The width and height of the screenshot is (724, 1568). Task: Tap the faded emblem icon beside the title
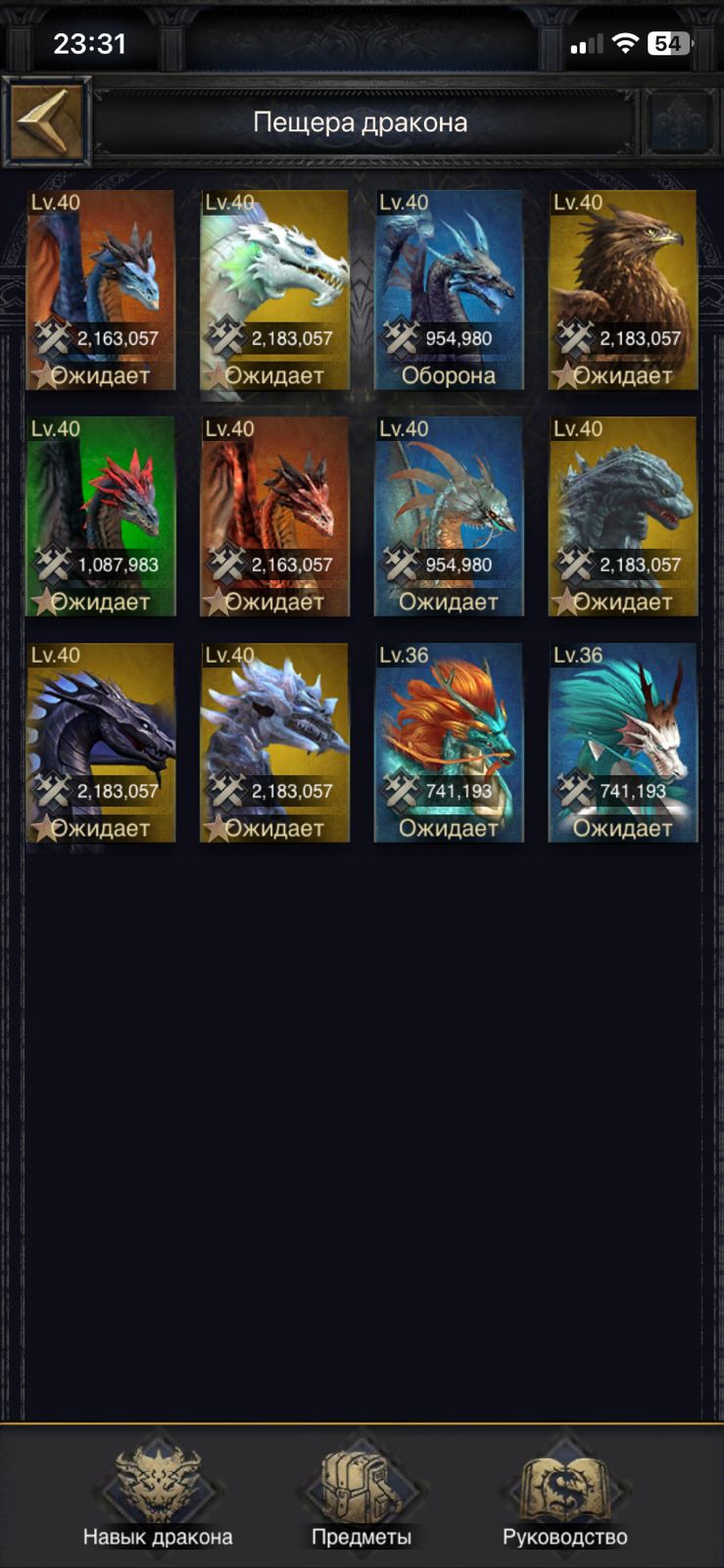681,122
